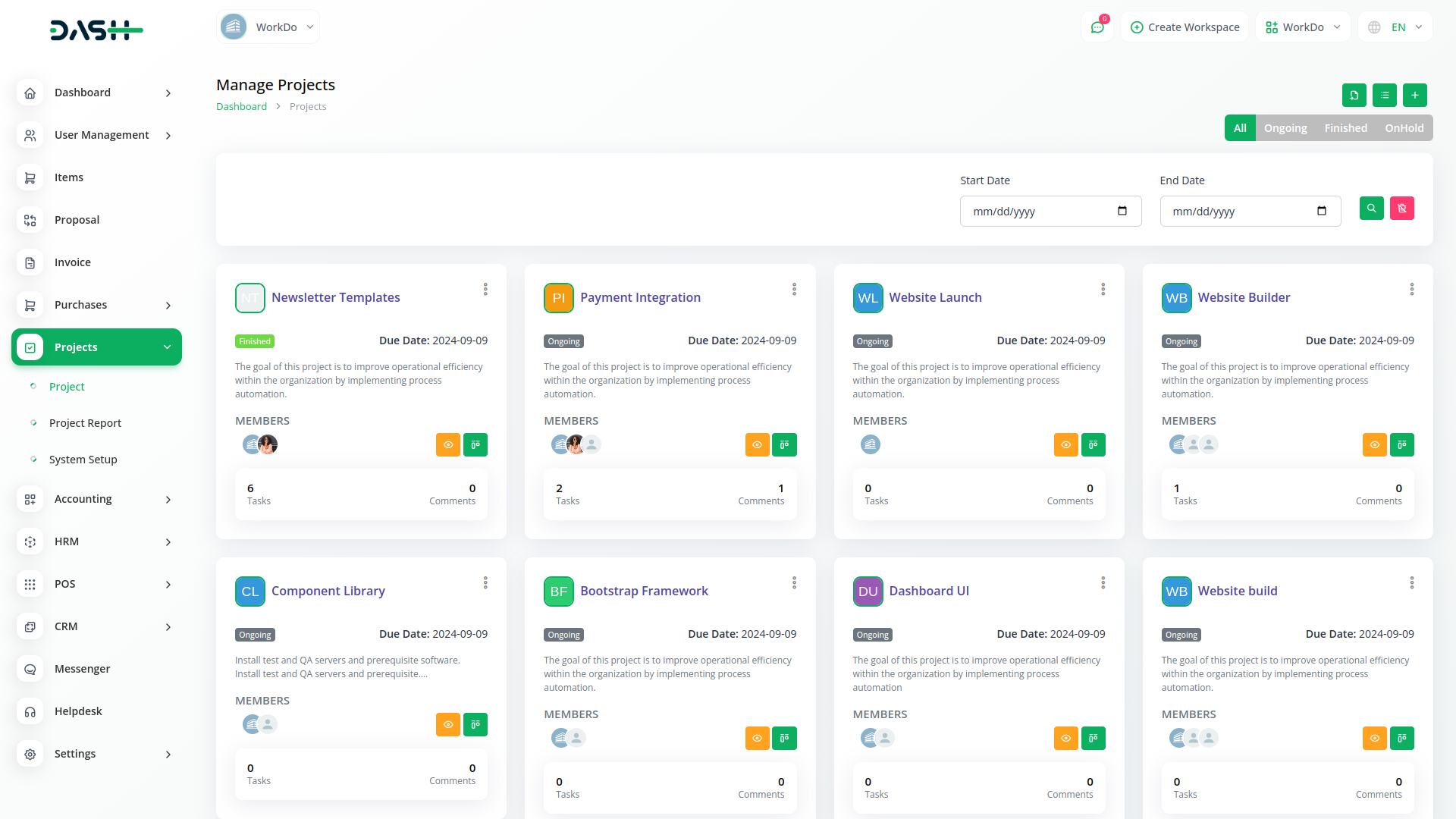Navigate to Dashboard via the breadcrumb link

[x=241, y=106]
